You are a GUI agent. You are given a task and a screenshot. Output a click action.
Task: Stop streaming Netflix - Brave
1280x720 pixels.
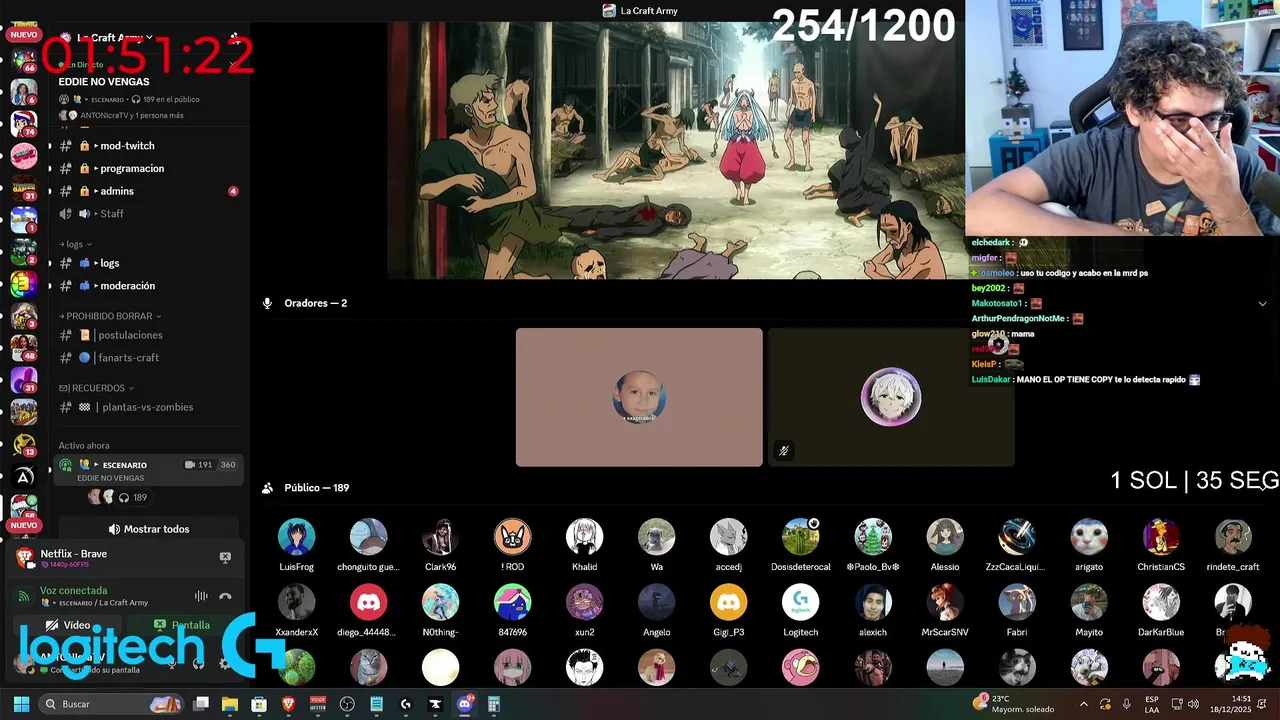click(225, 557)
